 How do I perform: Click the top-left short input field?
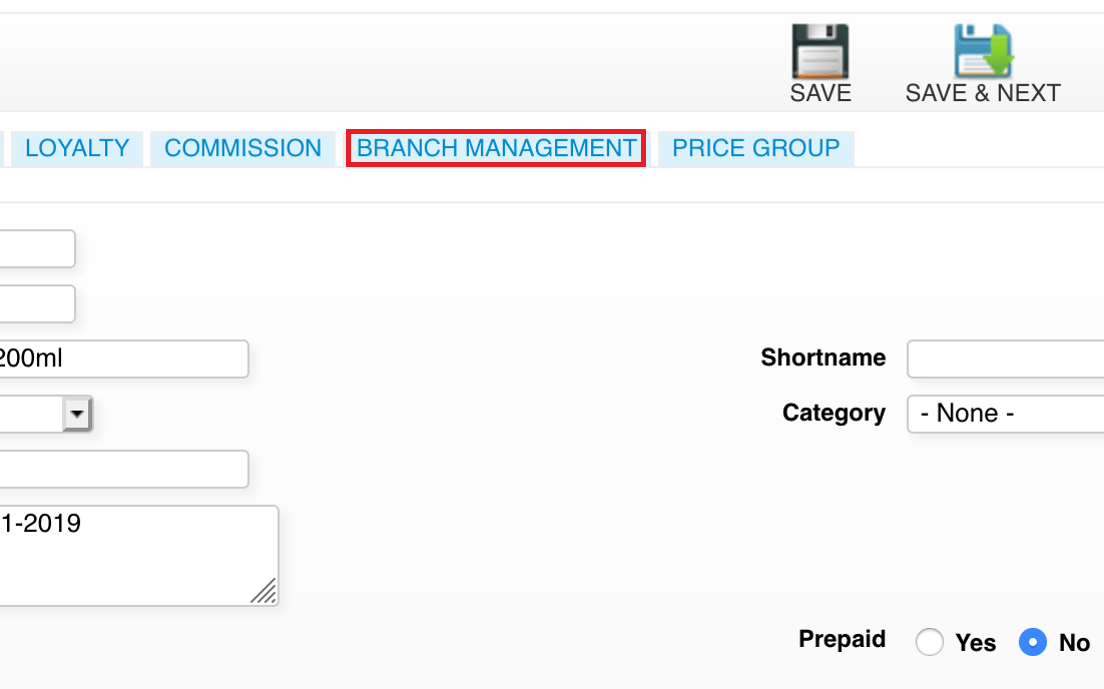pyautogui.click(x=37, y=248)
